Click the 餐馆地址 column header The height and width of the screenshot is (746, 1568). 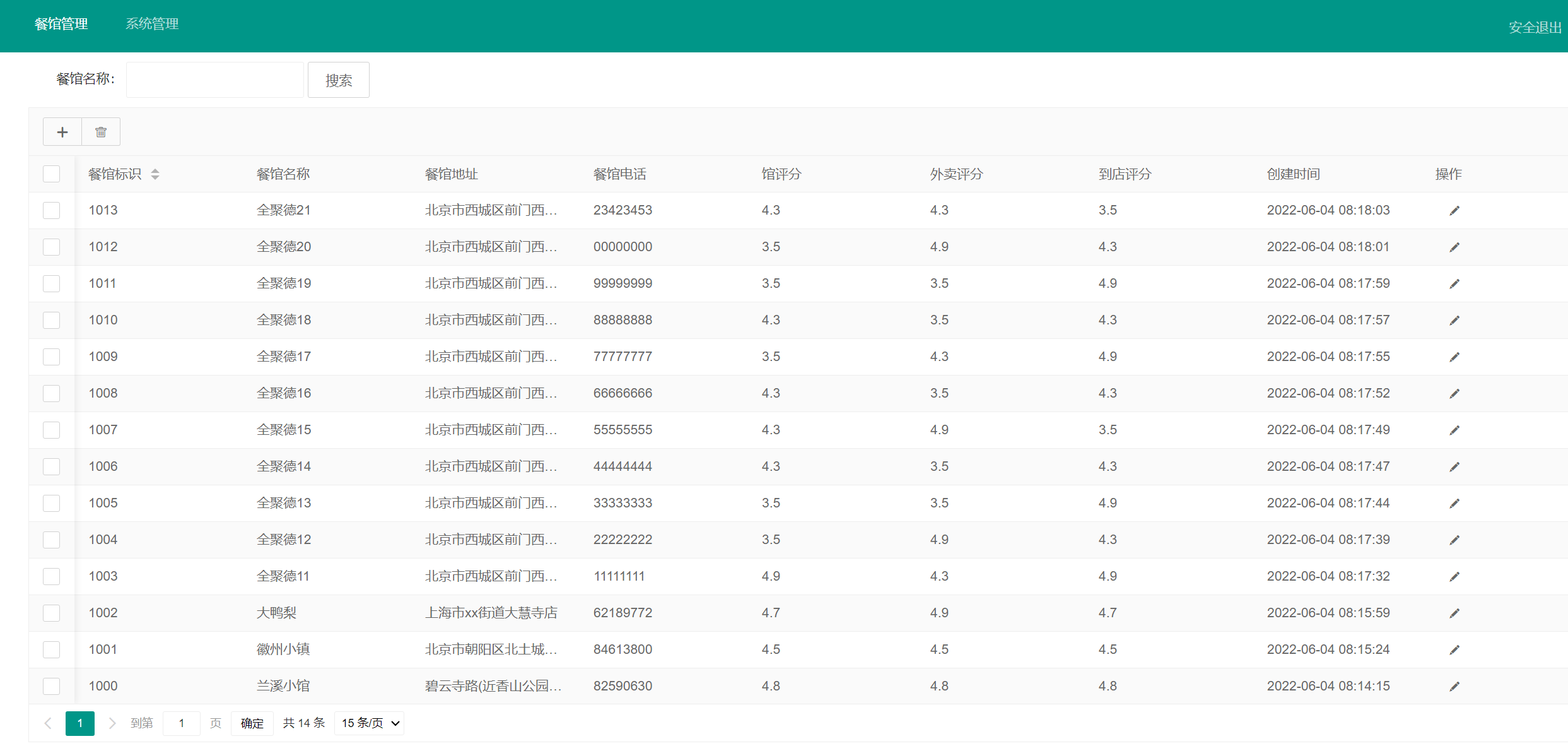click(452, 174)
